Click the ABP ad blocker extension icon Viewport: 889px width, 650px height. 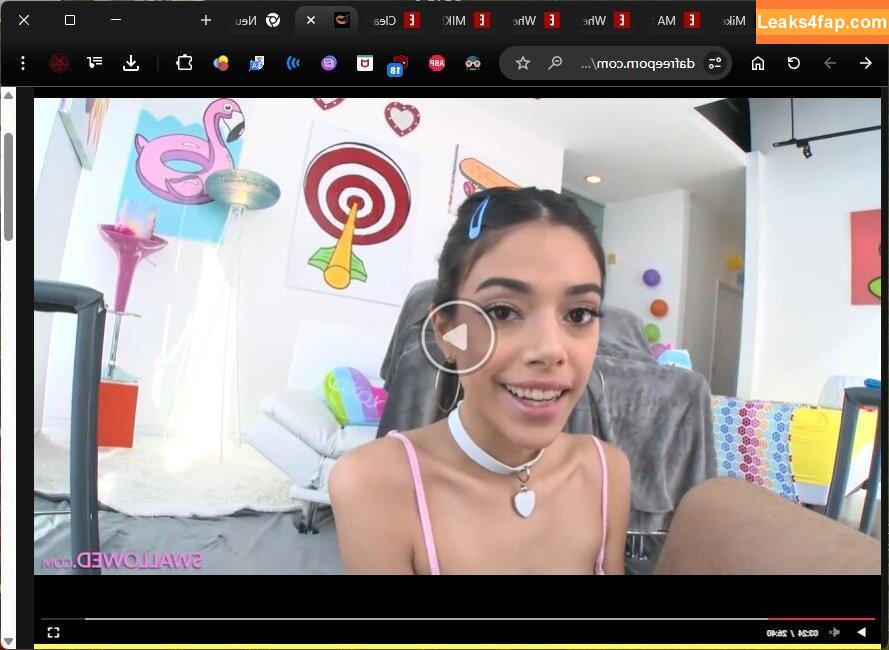coord(436,63)
